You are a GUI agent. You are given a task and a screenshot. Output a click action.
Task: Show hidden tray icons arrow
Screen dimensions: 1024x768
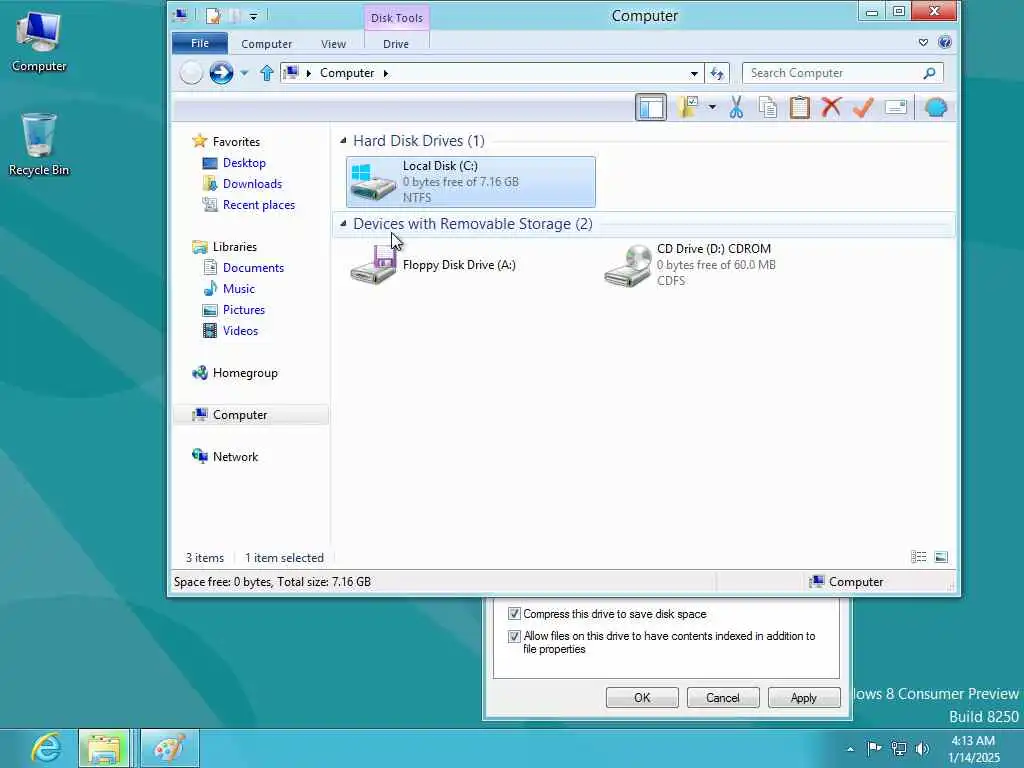pos(850,749)
